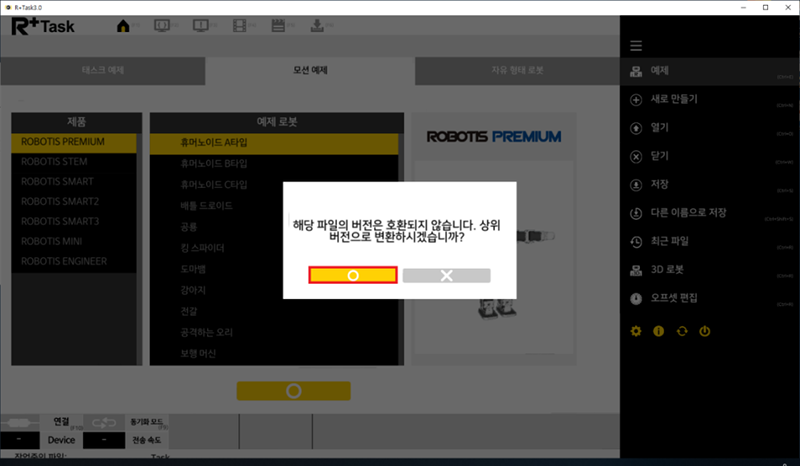This screenshot has height=466, width=800.
Task: Open the hamburger menu icon
Action: pos(635,46)
